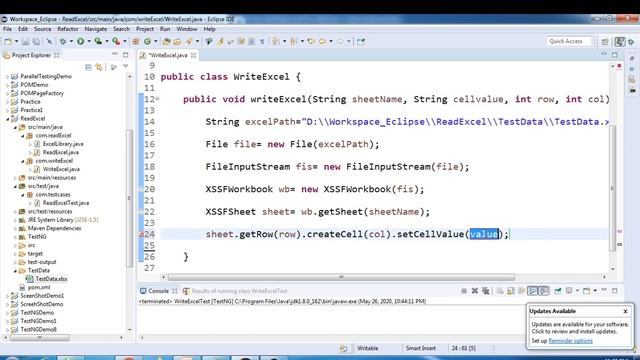Collapse the TestData folder node
The width and height of the screenshot is (640, 360).
click(16, 271)
